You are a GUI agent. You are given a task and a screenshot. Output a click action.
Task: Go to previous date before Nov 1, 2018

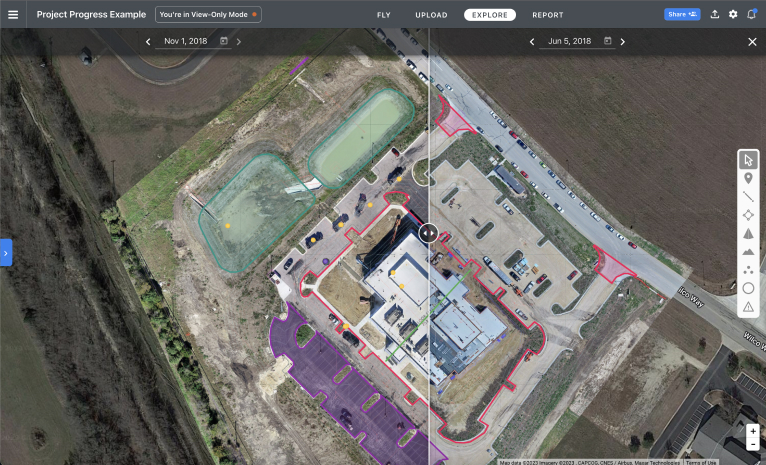148,42
